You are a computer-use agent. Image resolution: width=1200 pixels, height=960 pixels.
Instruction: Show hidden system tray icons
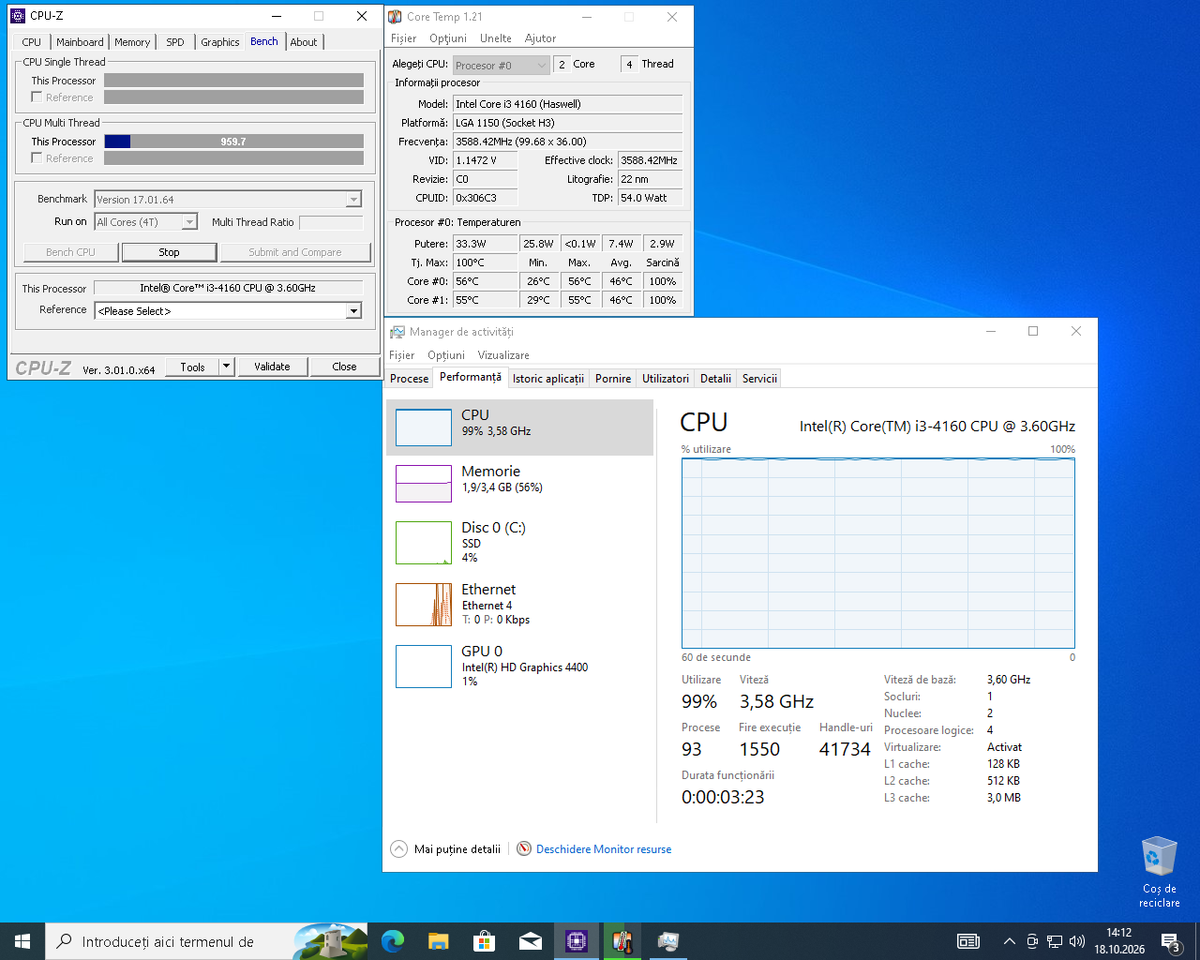pos(1008,941)
